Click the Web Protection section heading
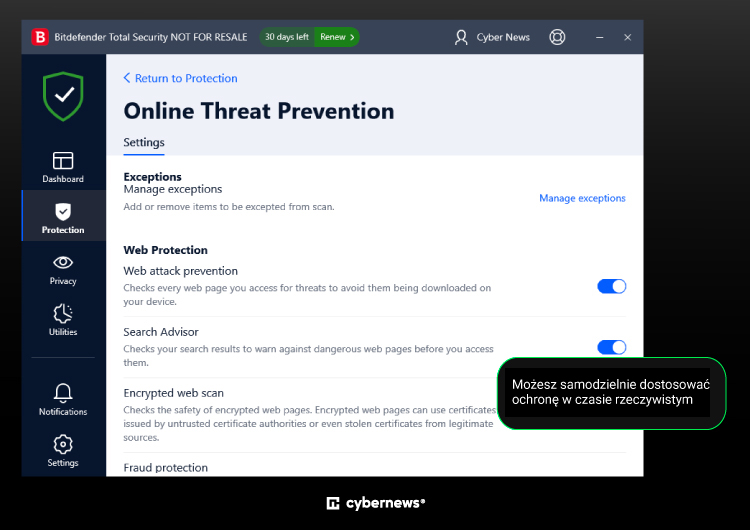 (165, 250)
